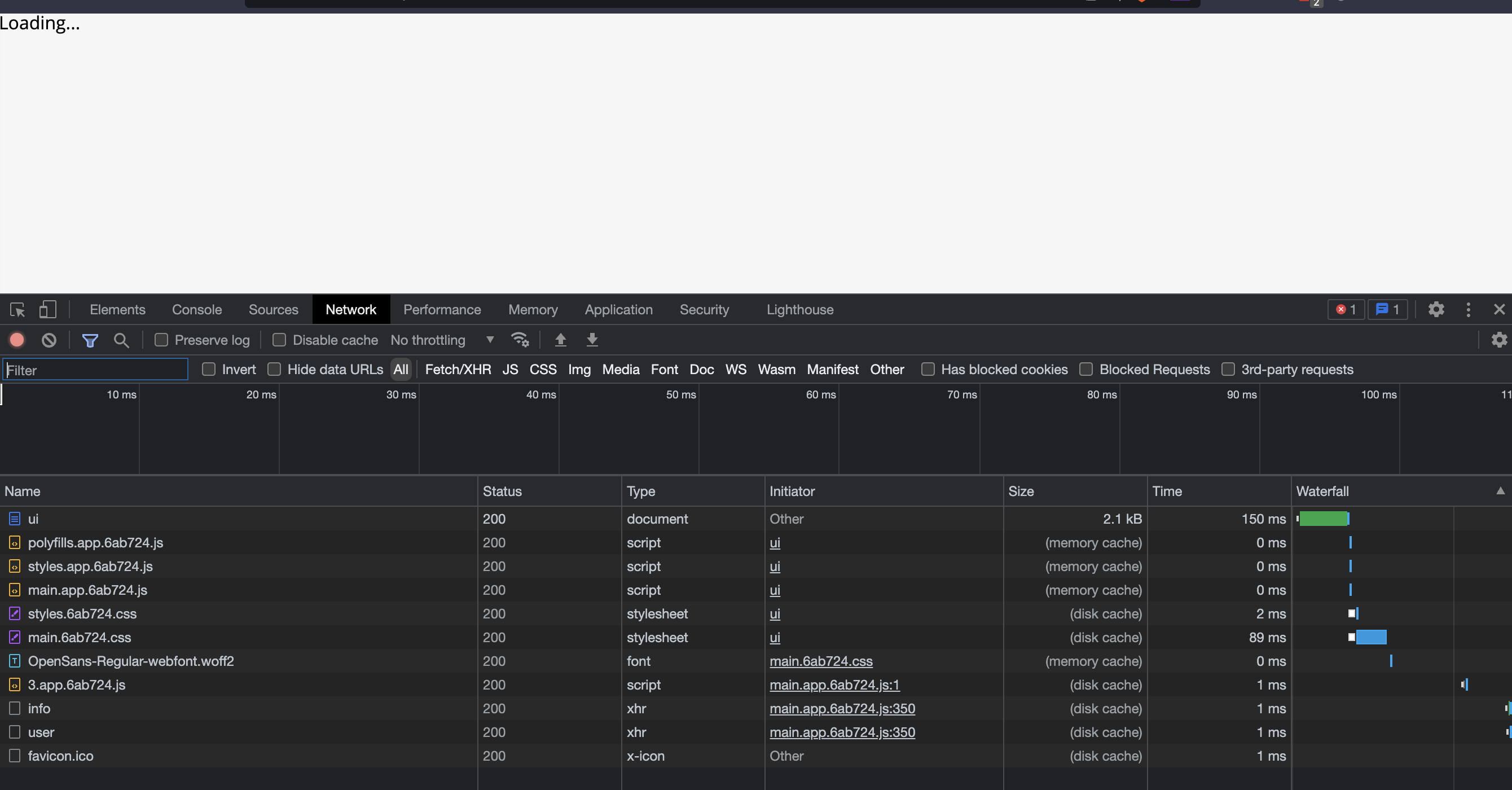Sort requests by the Status column header
The width and height of the screenshot is (1512, 790).
tap(550, 491)
